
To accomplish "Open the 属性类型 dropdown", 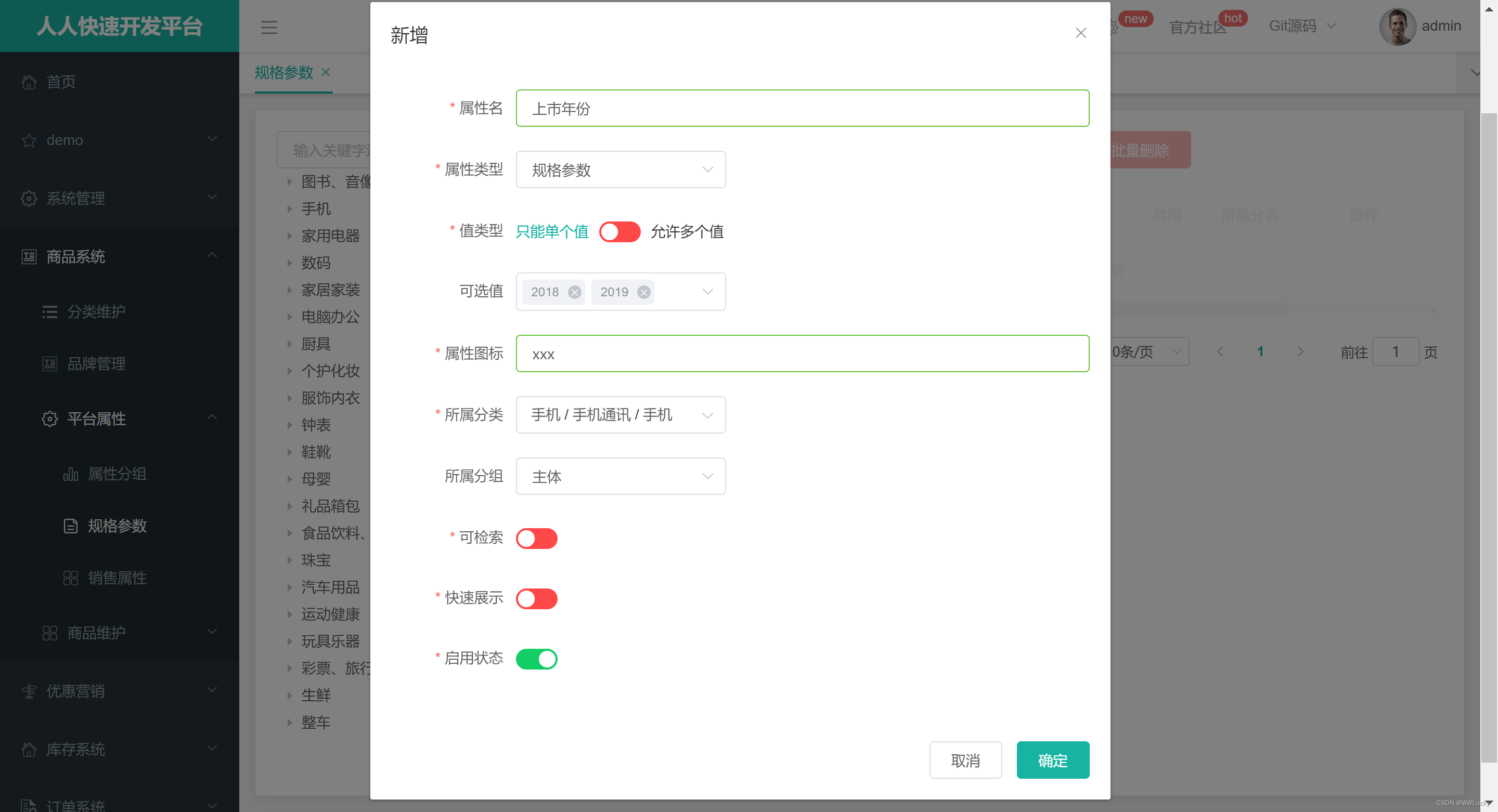I will pyautogui.click(x=620, y=169).
